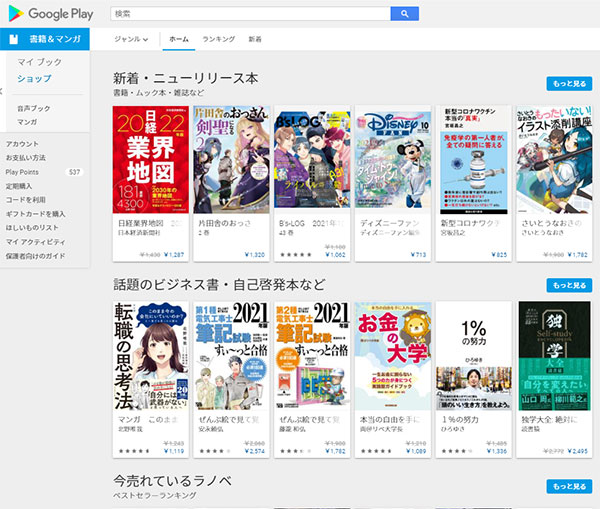This screenshot has height=509, width=600.
Task: Click author ひろゆき under 1%の努力
Action: coord(453,429)
